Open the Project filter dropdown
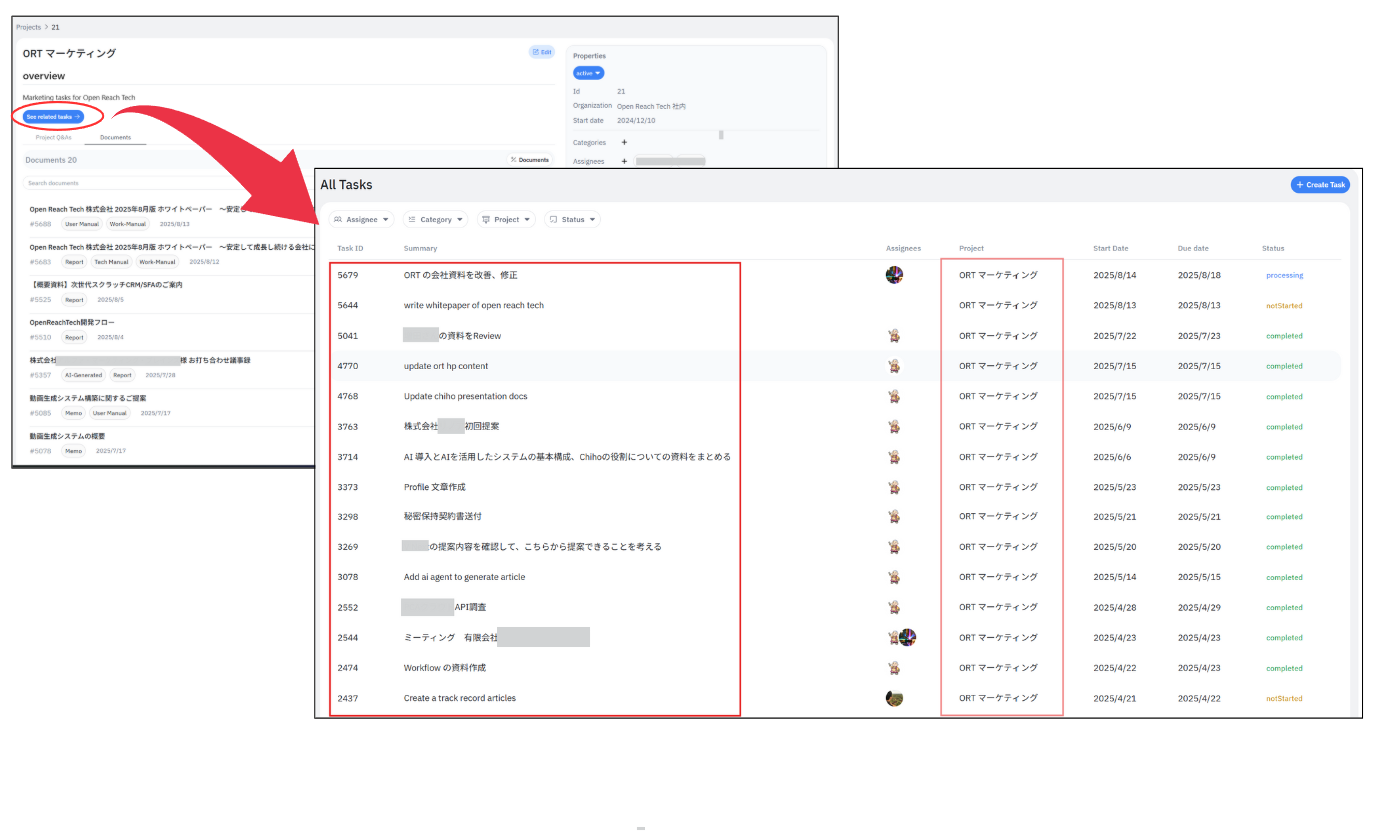 tap(506, 219)
